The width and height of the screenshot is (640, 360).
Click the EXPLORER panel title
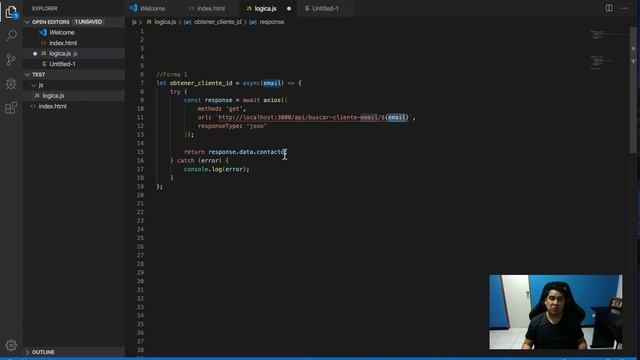pos(44,9)
